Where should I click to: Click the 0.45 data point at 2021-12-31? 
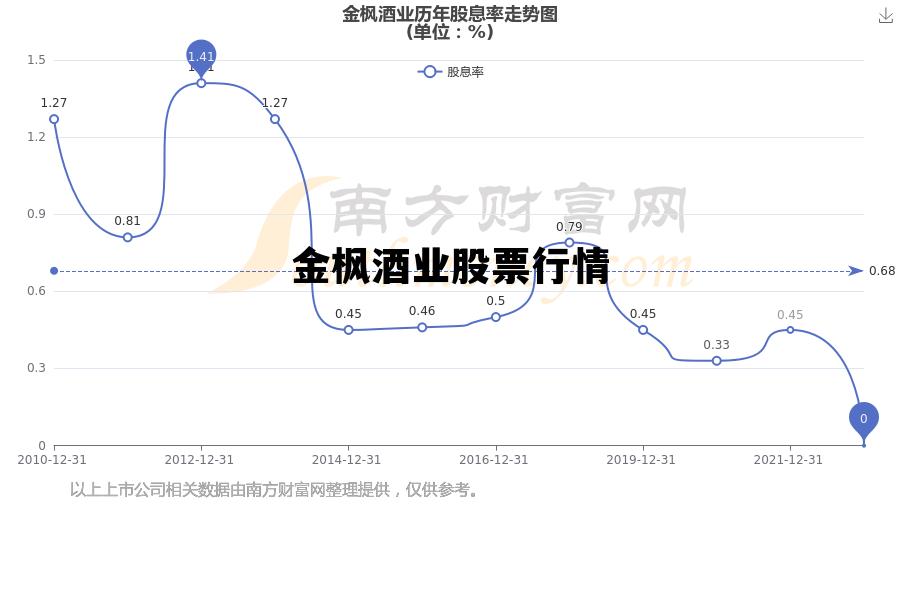pos(790,330)
